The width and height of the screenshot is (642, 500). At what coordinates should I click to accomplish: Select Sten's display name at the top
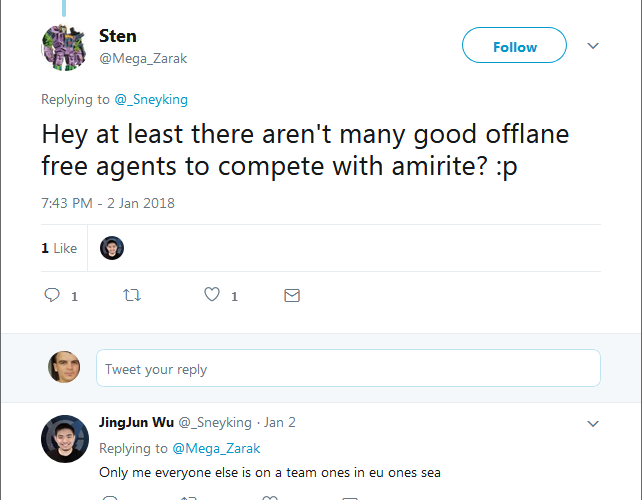[x=118, y=37]
